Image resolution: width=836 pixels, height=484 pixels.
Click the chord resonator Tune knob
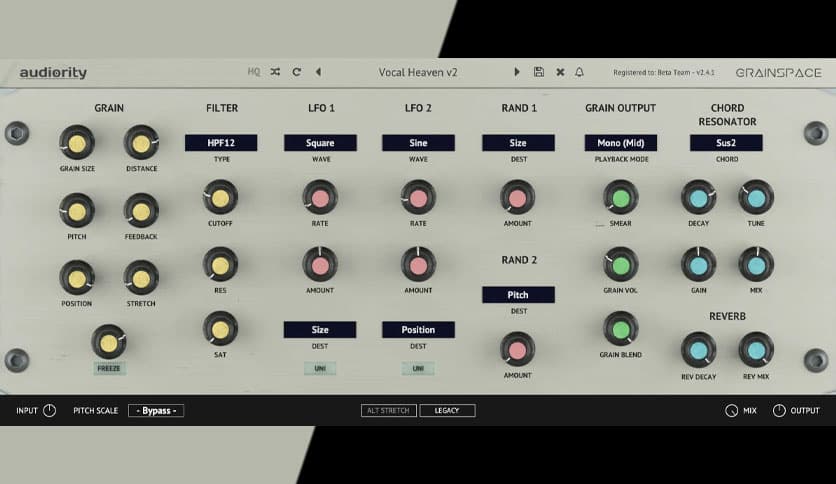tap(756, 198)
